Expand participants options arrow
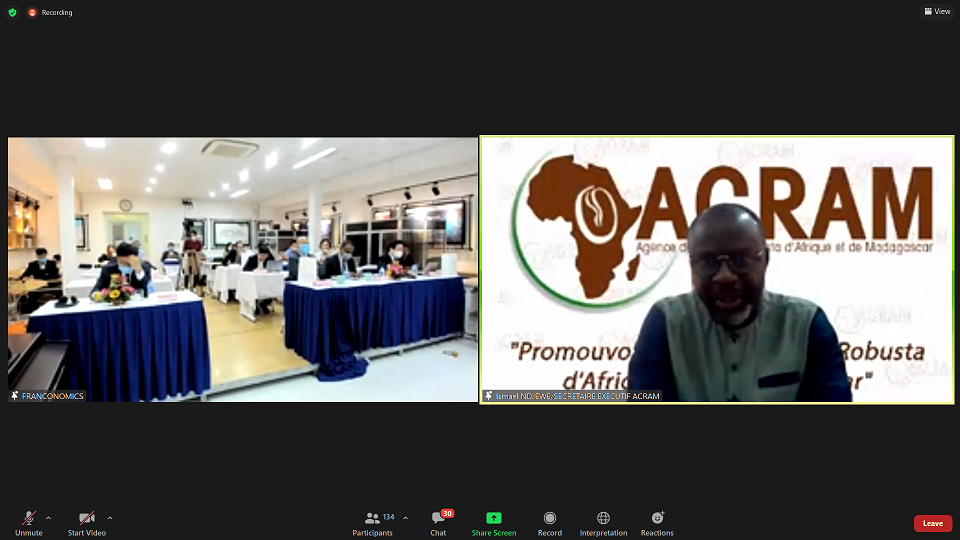The height and width of the screenshot is (540, 960). (x=405, y=518)
